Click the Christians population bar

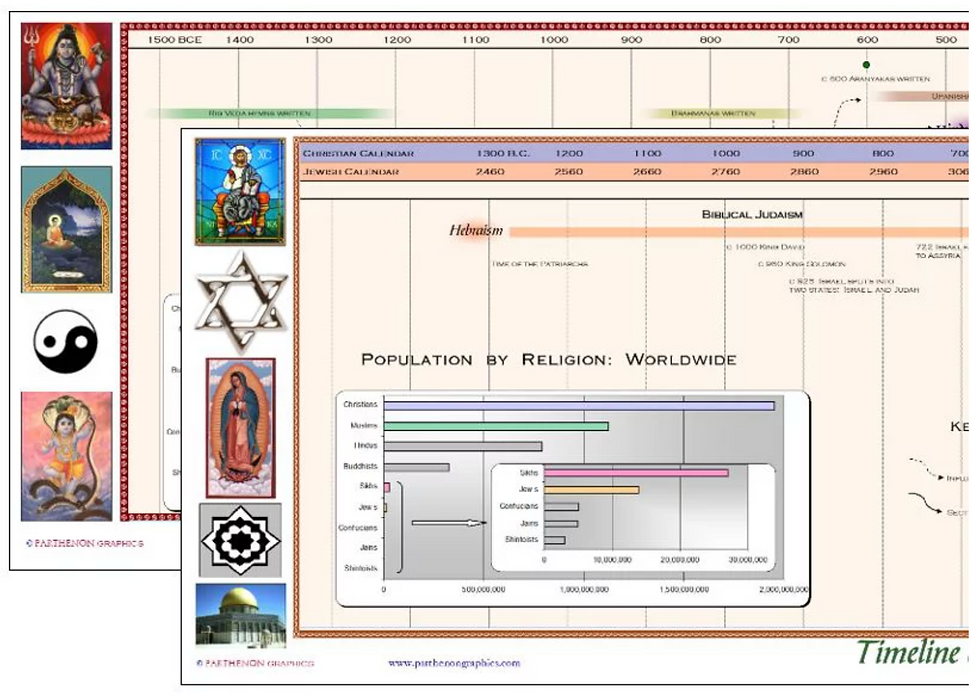580,405
